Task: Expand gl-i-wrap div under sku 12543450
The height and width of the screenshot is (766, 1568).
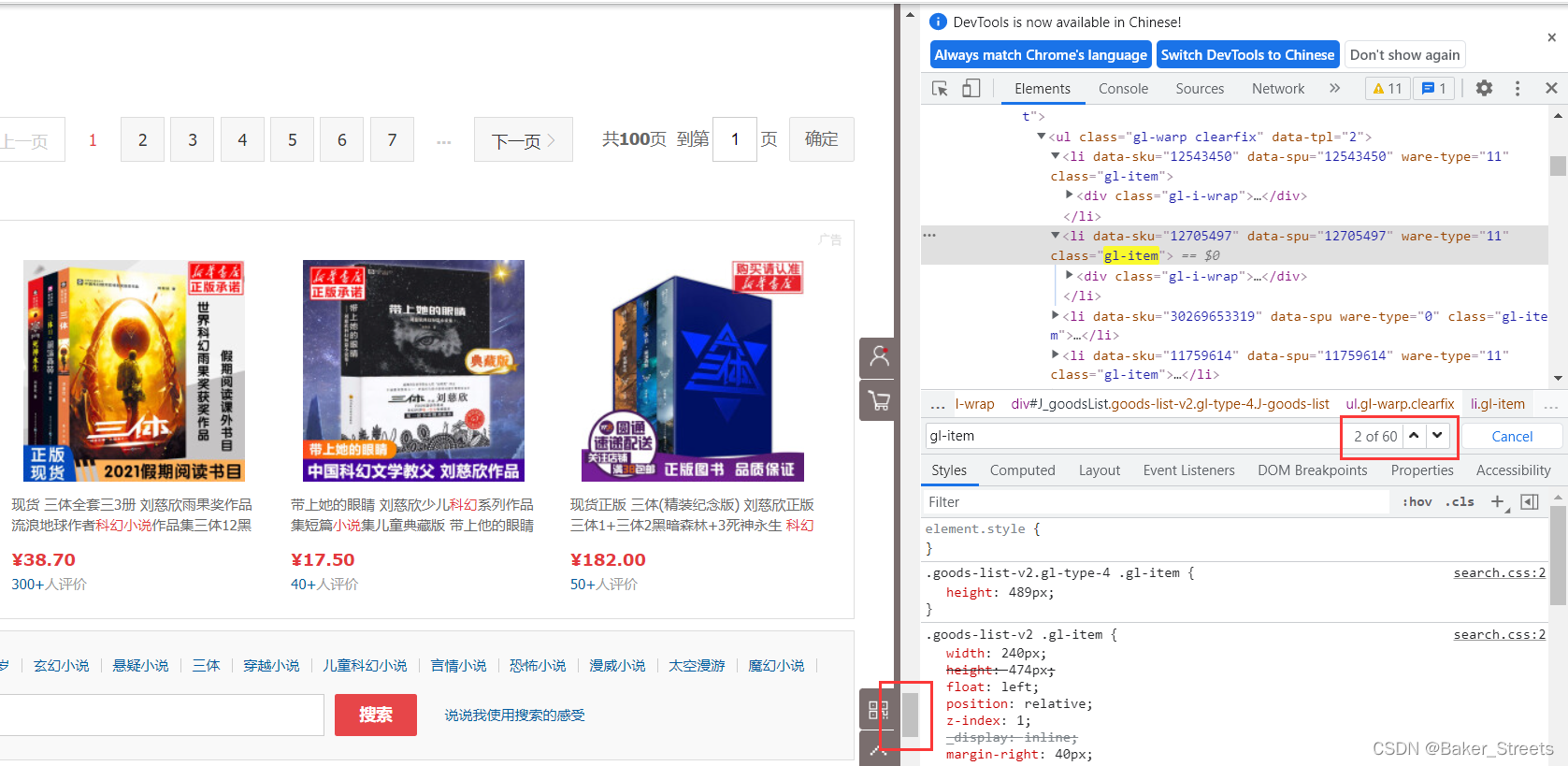Action: (x=1070, y=195)
